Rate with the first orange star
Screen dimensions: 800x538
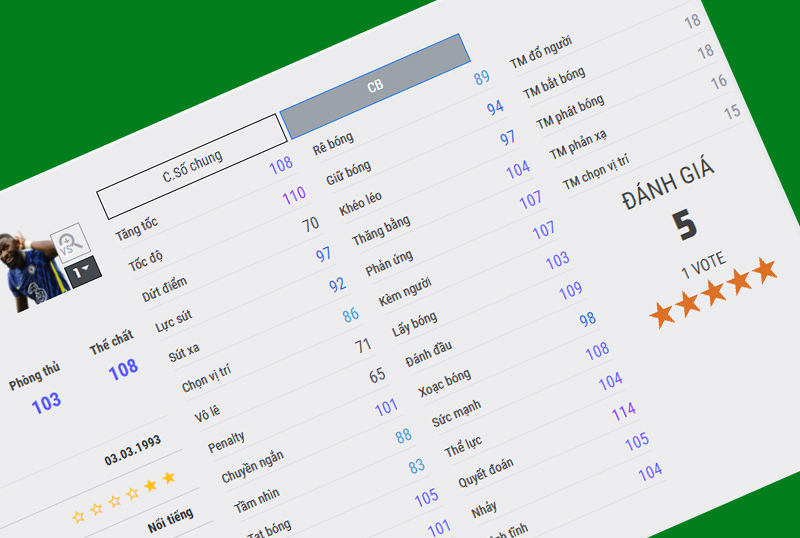coord(662,315)
